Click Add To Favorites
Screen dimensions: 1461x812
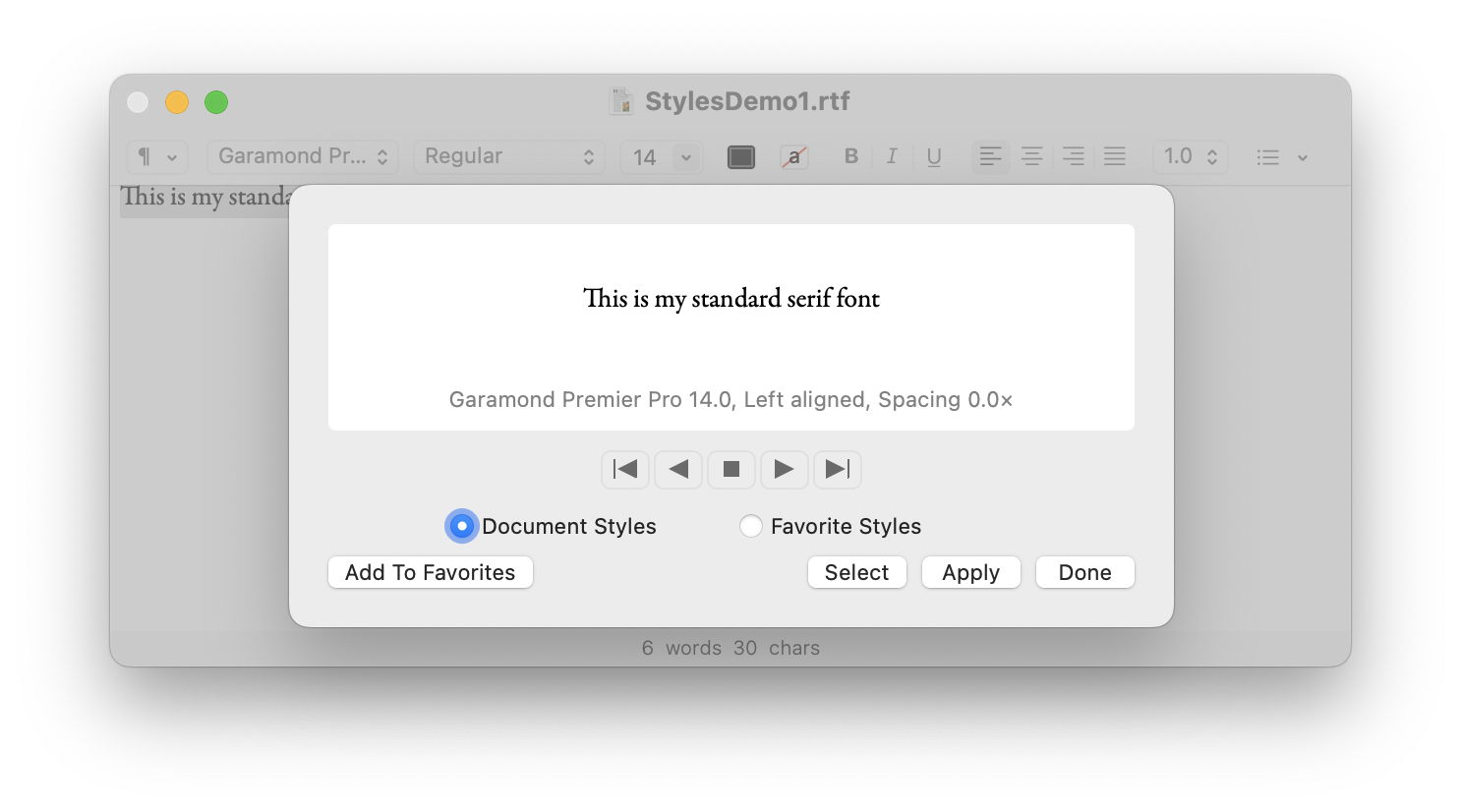pyautogui.click(x=430, y=572)
